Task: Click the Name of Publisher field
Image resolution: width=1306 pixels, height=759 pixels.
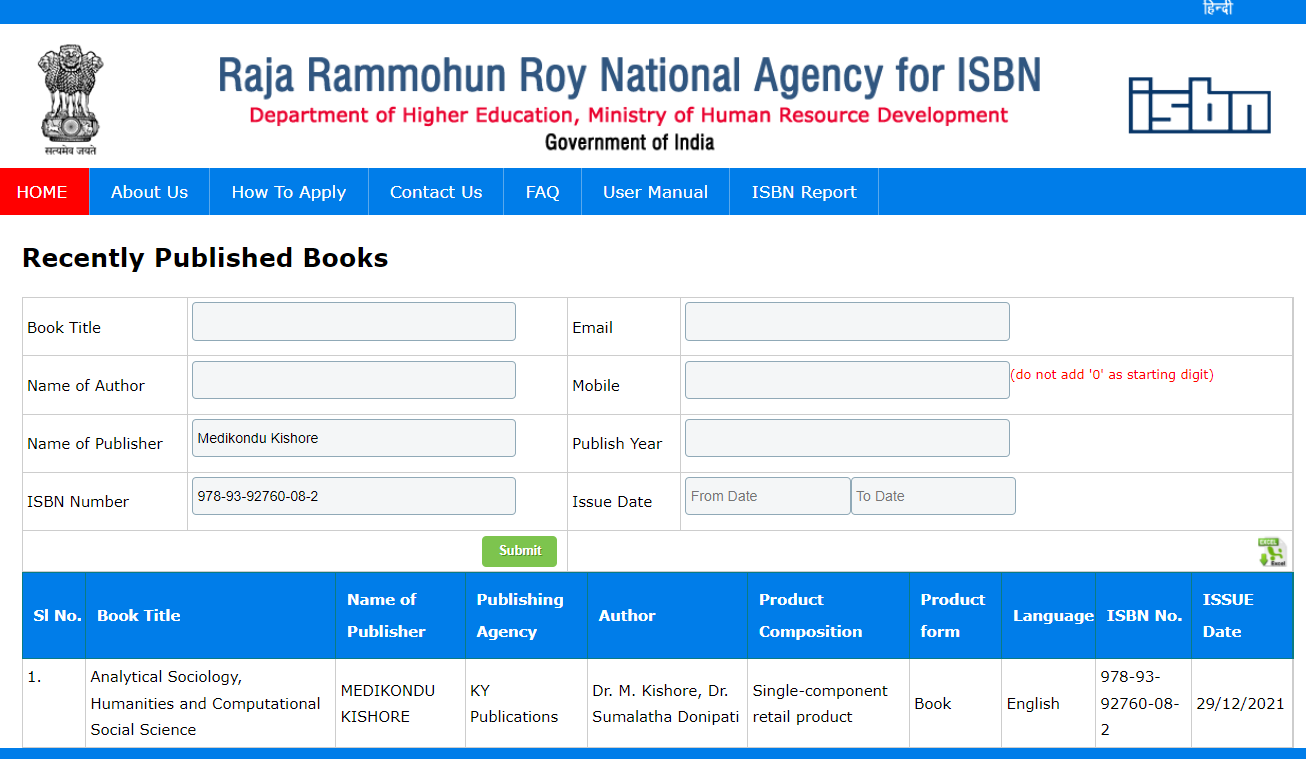Action: (354, 438)
